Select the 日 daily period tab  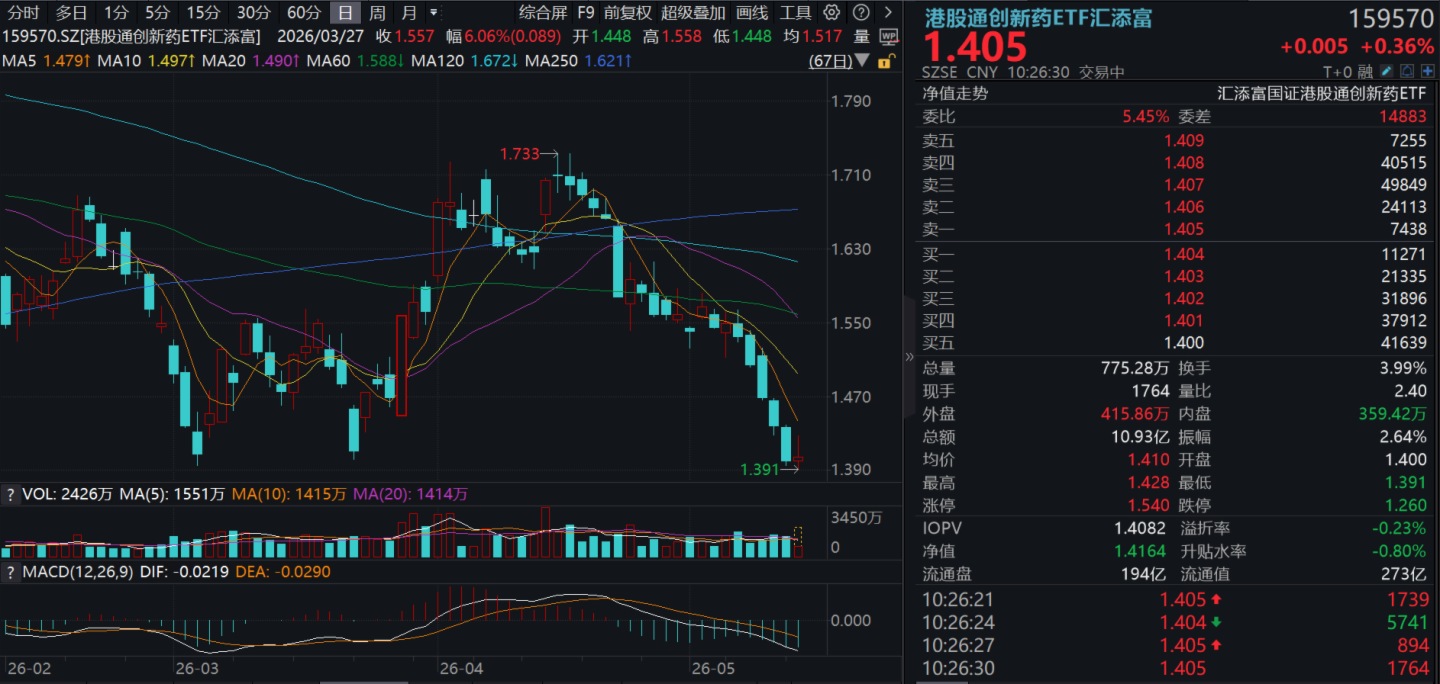345,13
